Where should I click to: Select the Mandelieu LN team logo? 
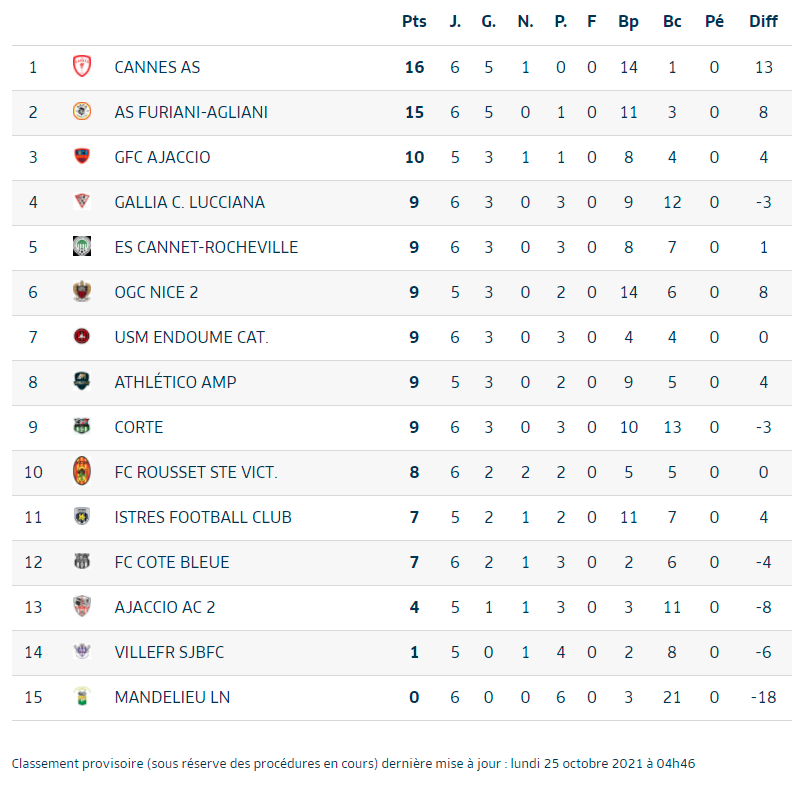tap(82, 696)
